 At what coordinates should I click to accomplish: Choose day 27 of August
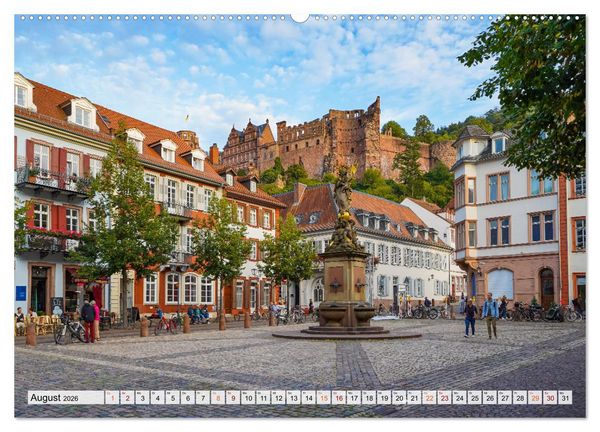coord(505,398)
